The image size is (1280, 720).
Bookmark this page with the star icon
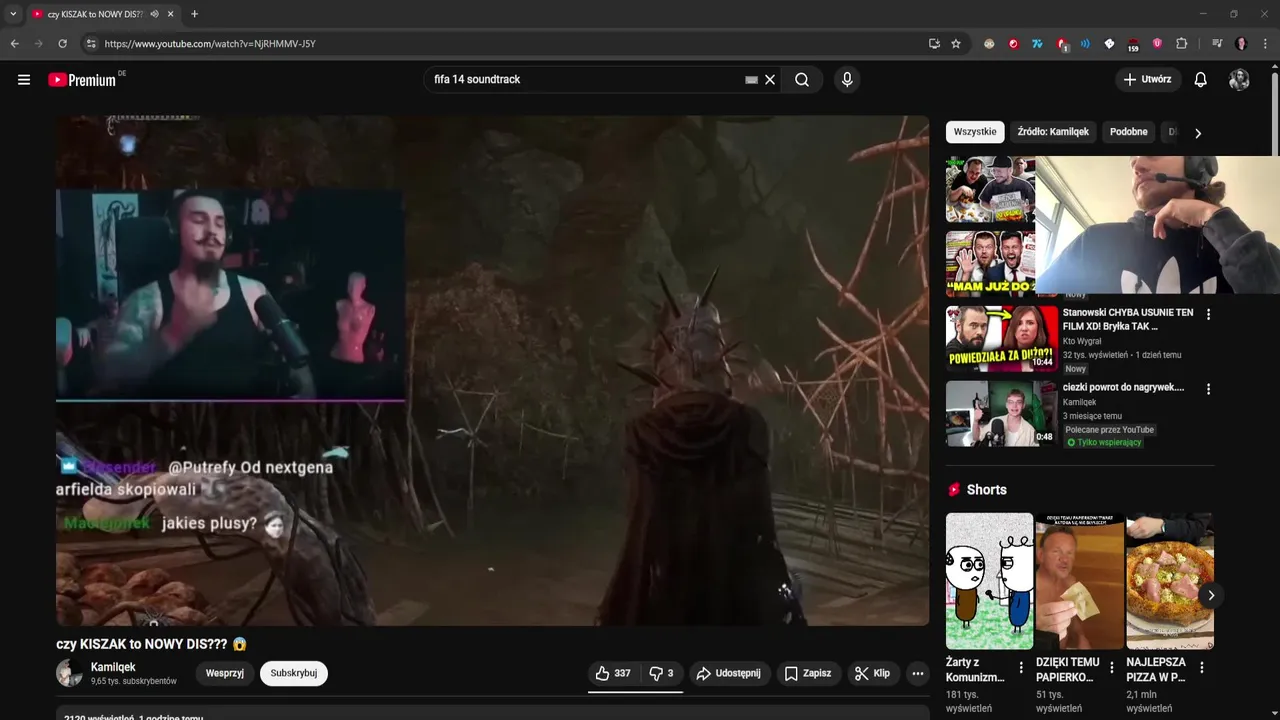956,44
